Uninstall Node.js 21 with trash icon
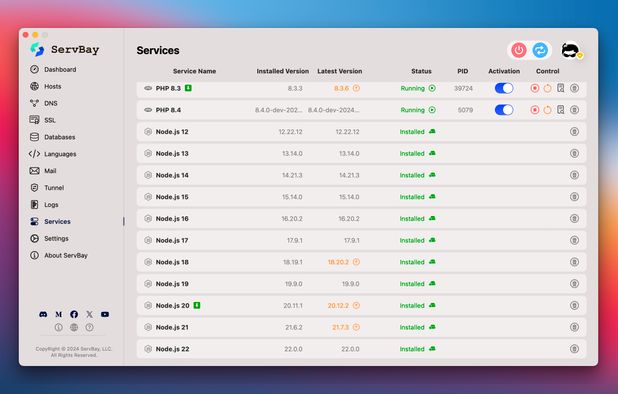The image size is (618, 394). 575,327
